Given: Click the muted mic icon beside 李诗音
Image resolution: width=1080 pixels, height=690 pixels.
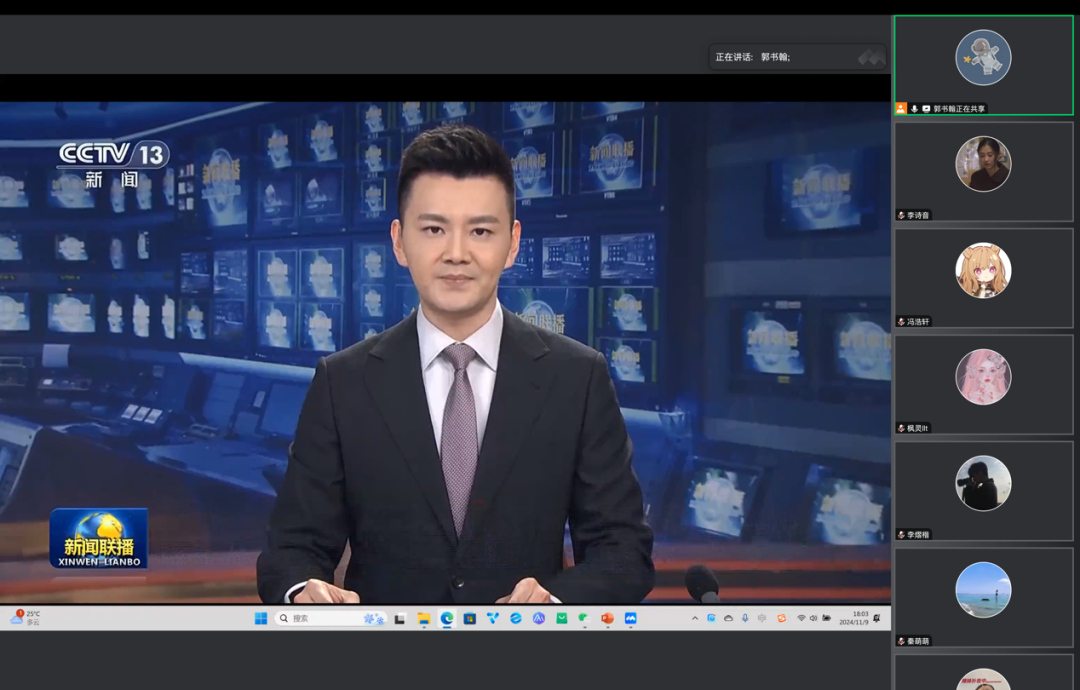Looking at the screenshot, I should (x=901, y=216).
